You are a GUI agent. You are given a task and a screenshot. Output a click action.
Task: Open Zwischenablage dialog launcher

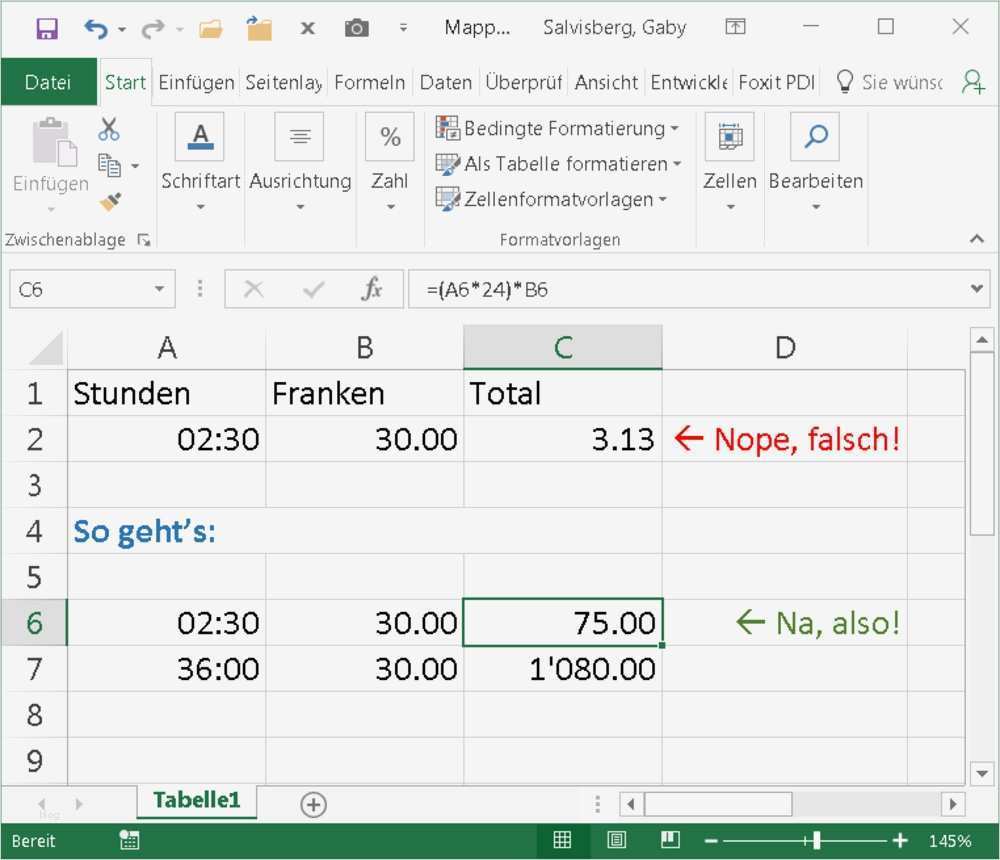point(144,240)
